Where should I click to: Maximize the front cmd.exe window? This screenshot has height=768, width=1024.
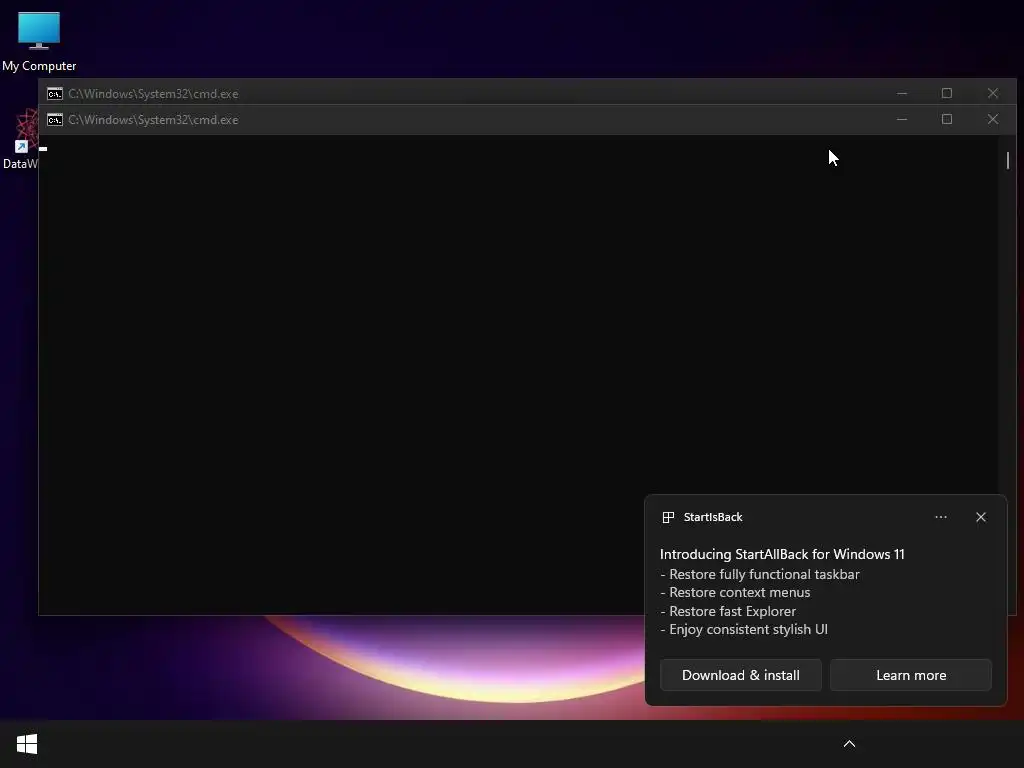coord(947,120)
